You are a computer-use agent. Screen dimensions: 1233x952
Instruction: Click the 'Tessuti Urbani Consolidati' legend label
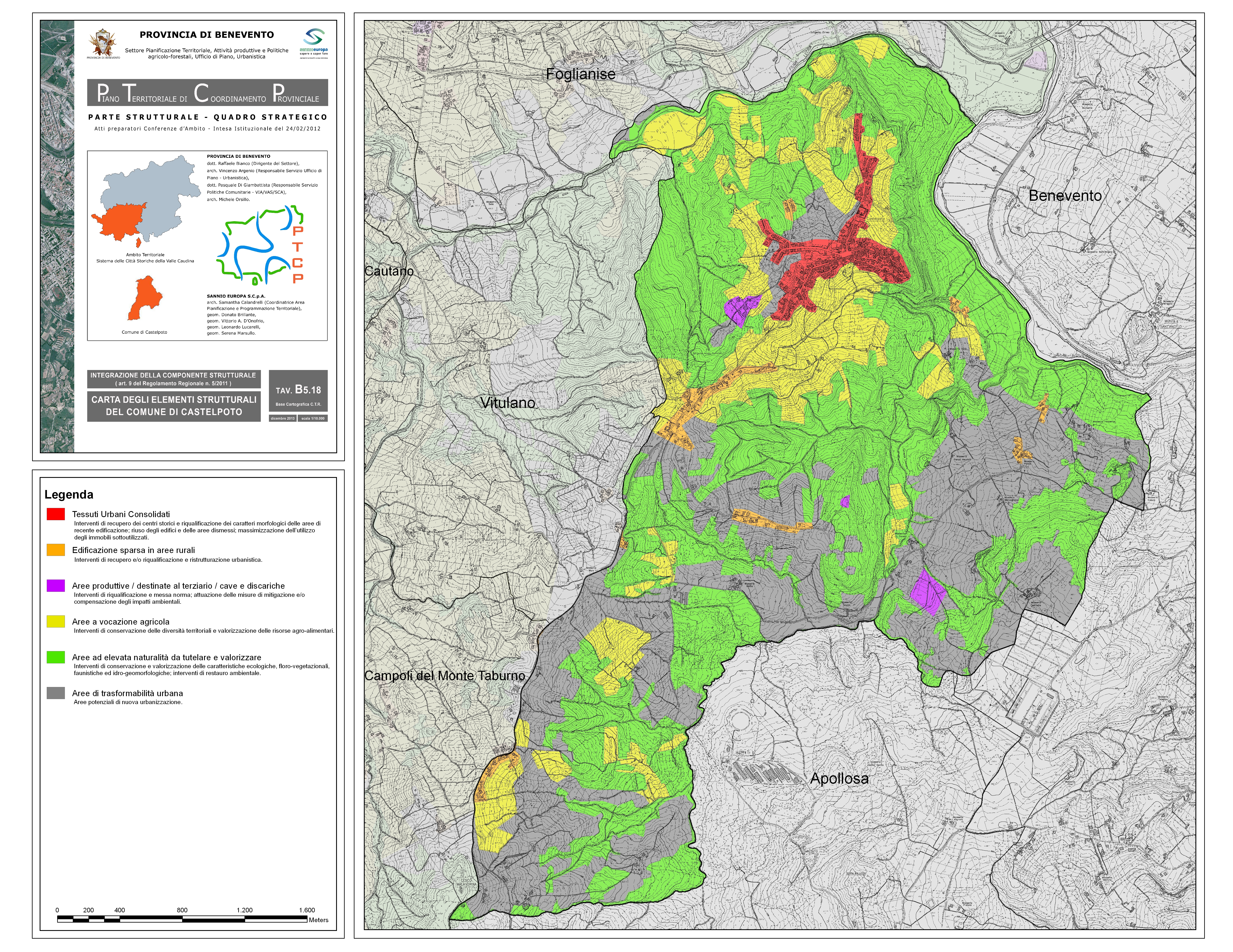click(121, 514)
